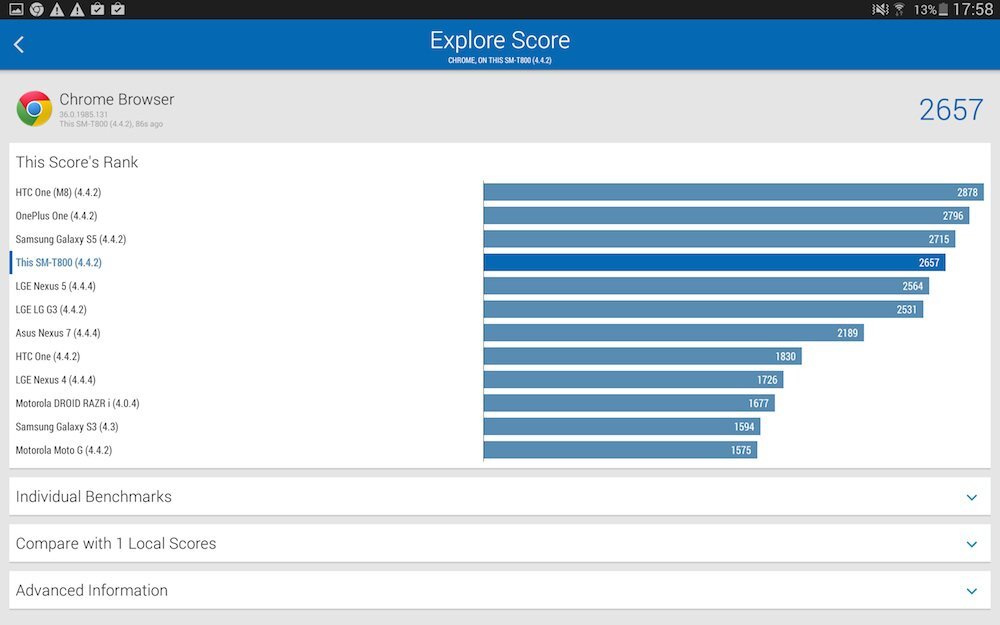Select the HTC One (M8) device label
1000x625 pixels.
[58, 192]
